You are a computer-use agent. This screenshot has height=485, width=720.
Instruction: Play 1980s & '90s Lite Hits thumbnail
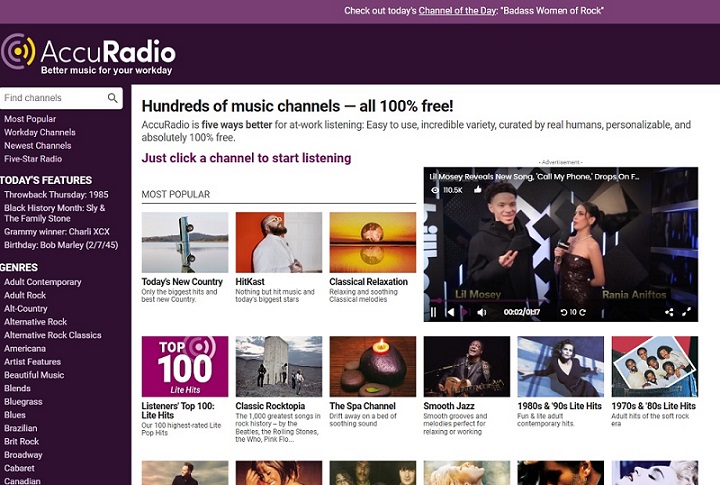pyautogui.click(x=561, y=367)
